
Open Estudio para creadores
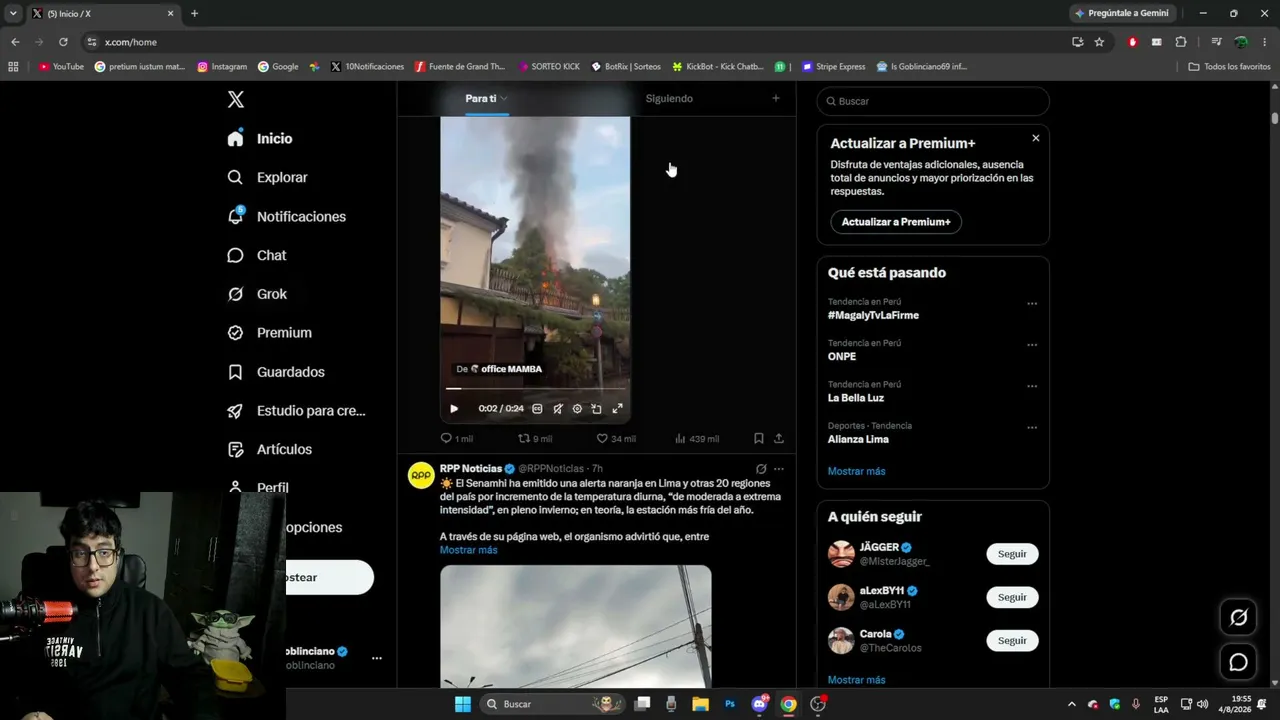[296, 411]
